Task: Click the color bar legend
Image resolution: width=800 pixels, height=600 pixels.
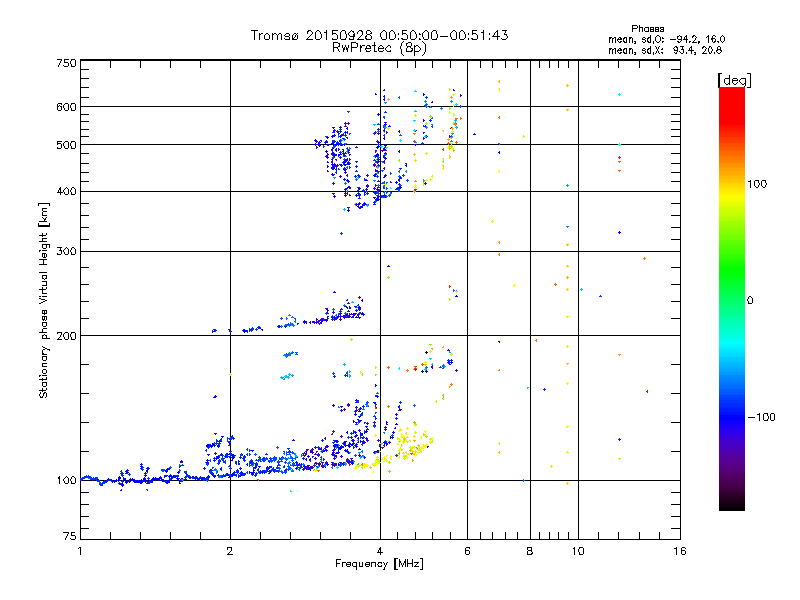Action: pyautogui.click(x=732, y=298)
